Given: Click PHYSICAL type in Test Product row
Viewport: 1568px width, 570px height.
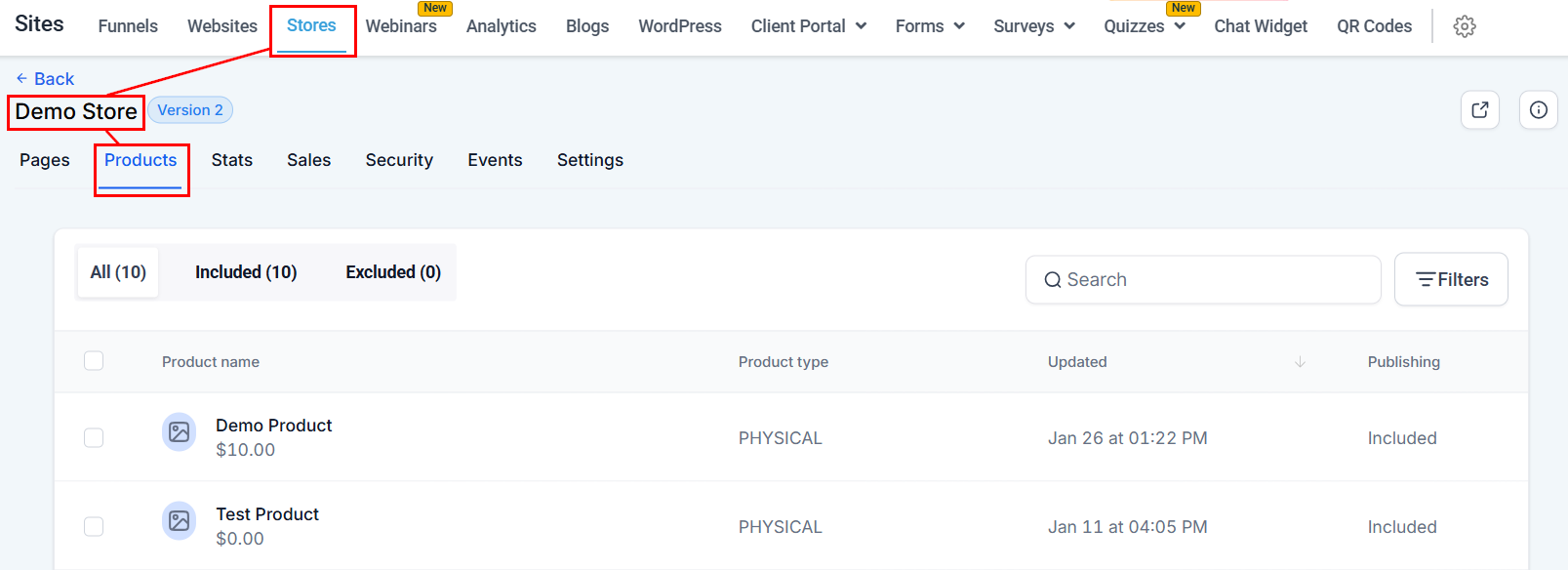Looking at the screenshot, I should click(x=780, y=527).
